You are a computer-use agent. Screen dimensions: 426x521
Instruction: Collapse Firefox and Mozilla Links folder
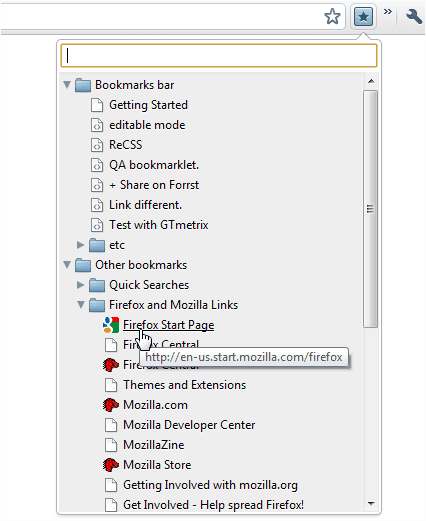coord(81,305)
